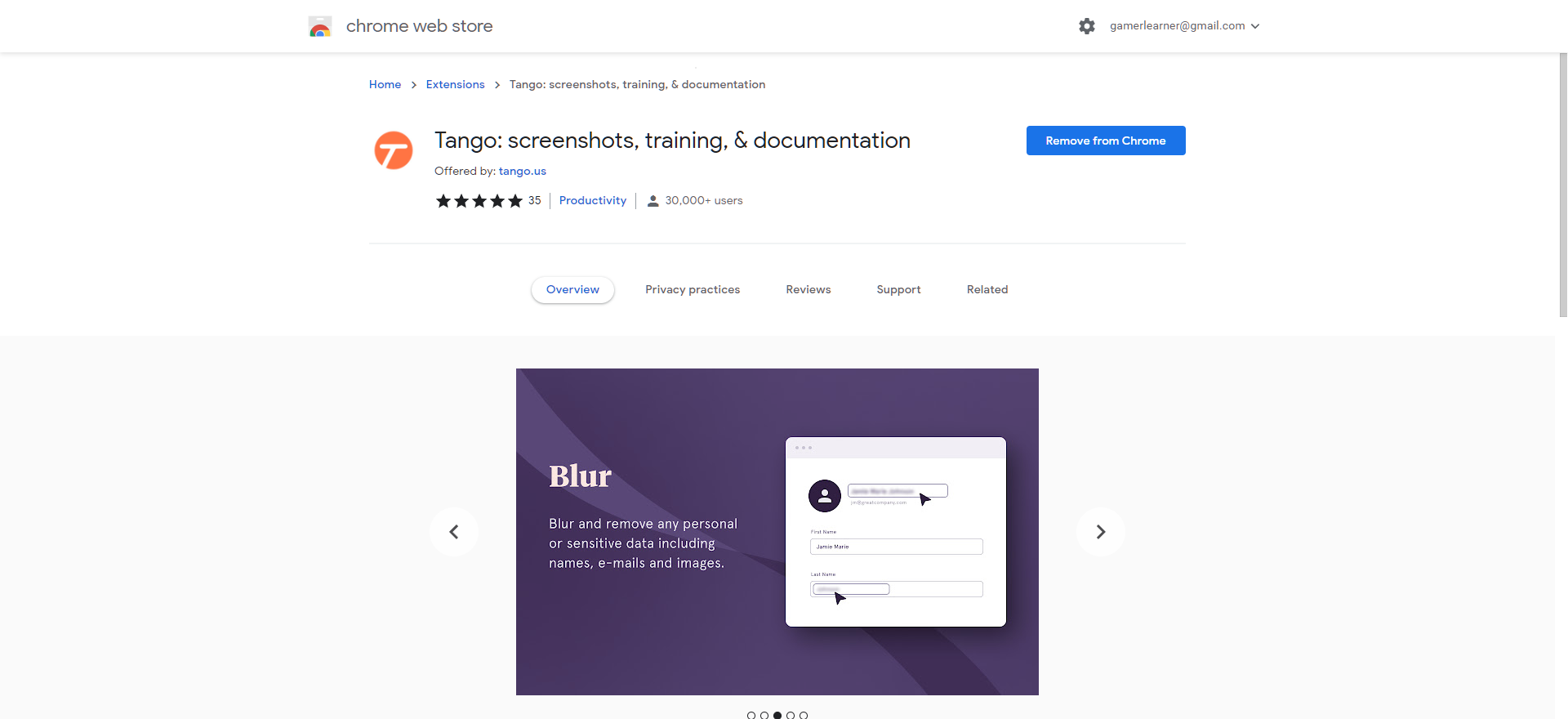The image size is (1568, 719).
Task: Open the Reviews tab
Action: pyautogui.click(x=808, y=290)
